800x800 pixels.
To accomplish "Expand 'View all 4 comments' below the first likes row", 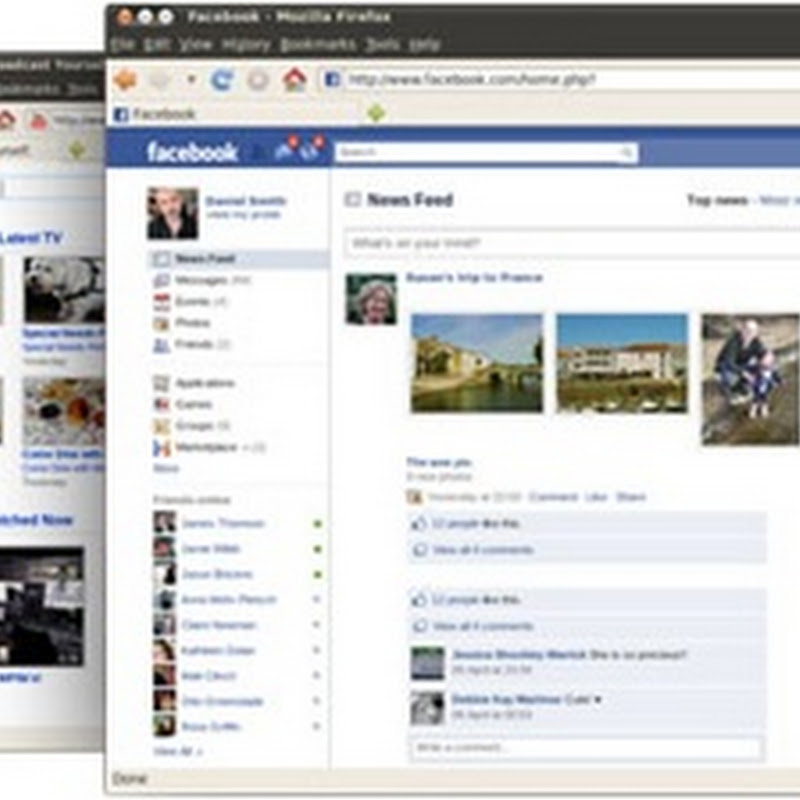I will [483, 550].
